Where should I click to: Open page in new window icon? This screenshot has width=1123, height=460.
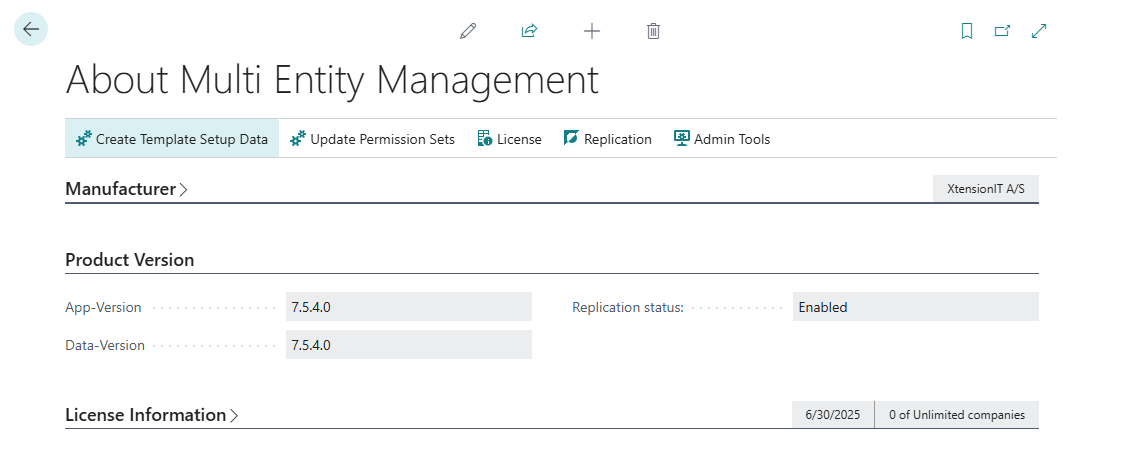1002,31
